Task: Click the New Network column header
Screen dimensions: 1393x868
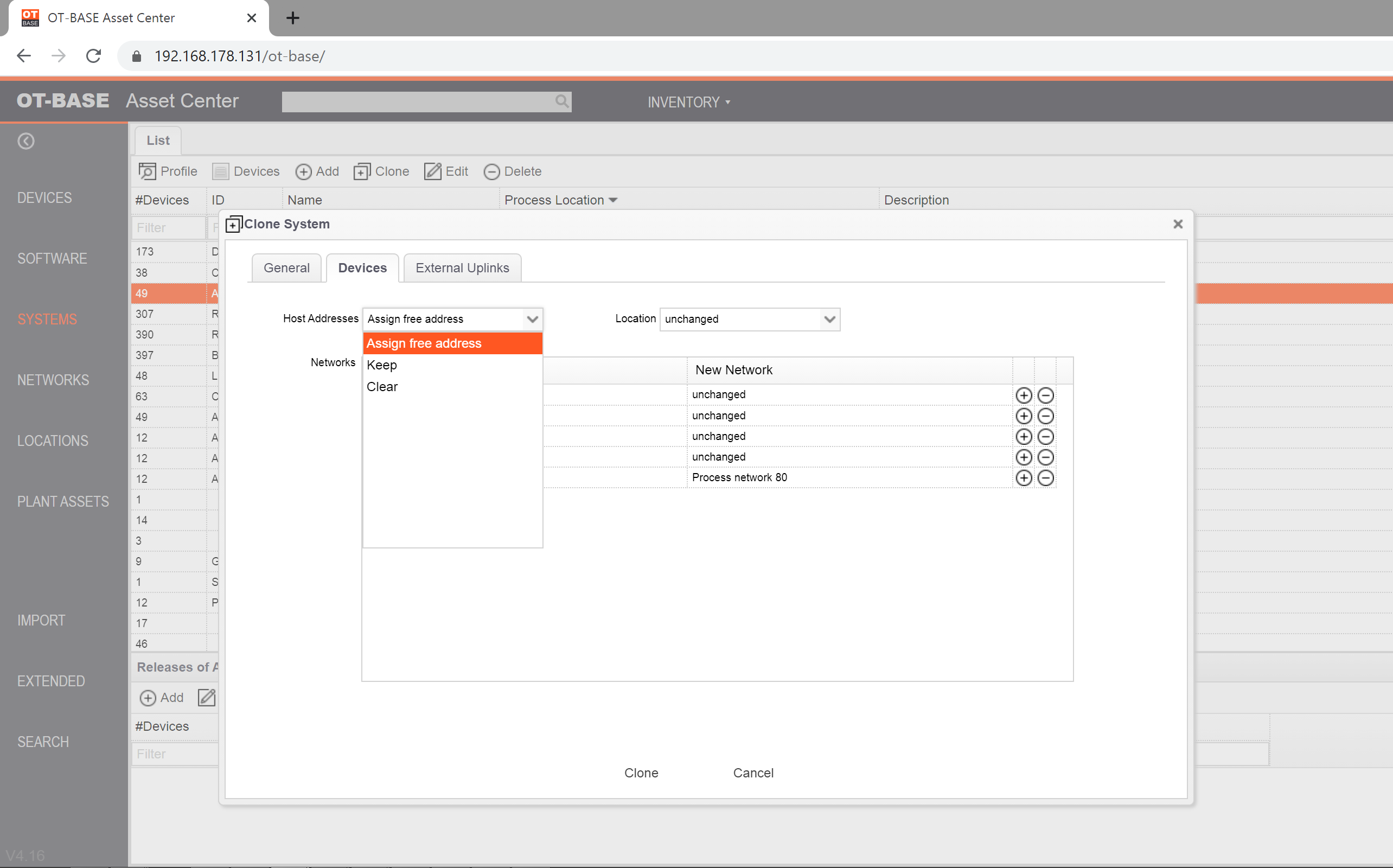Action: click(849, 371)
